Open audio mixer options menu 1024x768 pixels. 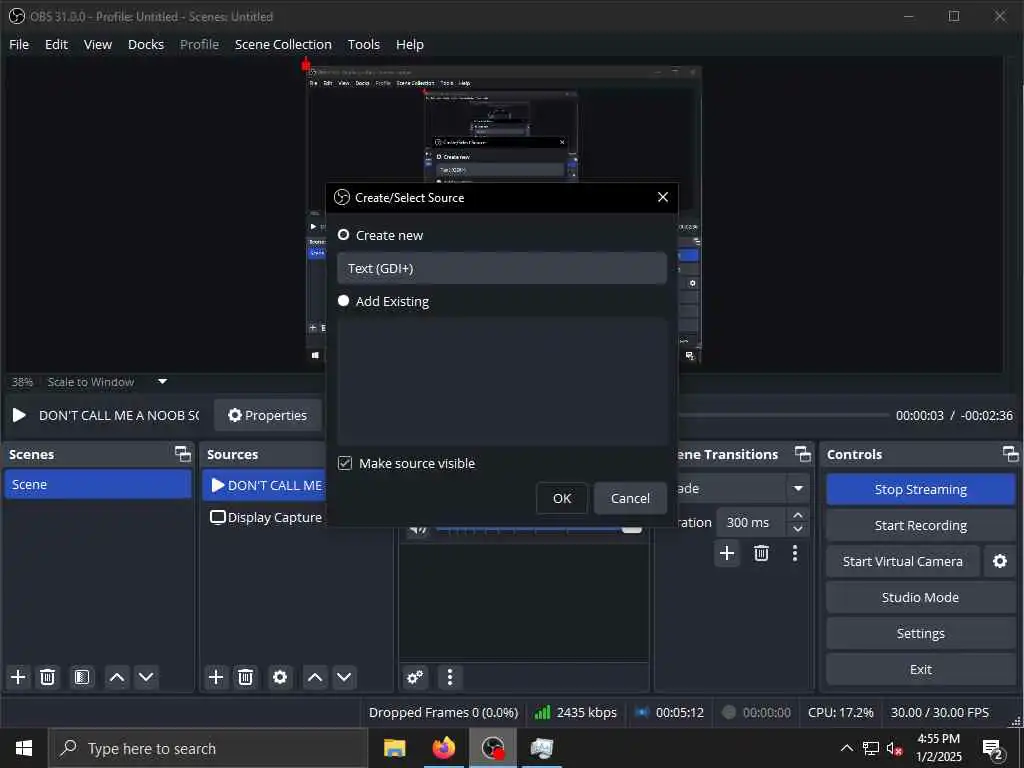point(450,677)
